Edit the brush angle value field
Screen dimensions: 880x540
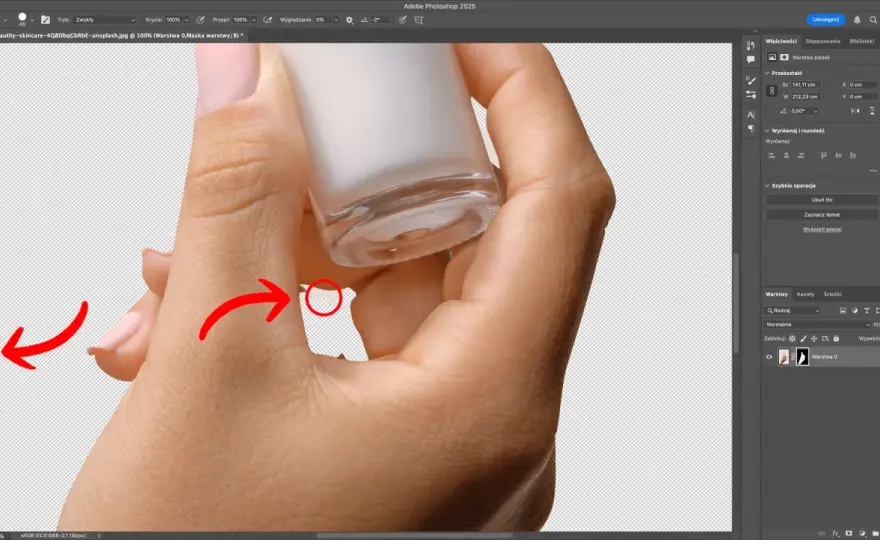click(x=379, y=20)
